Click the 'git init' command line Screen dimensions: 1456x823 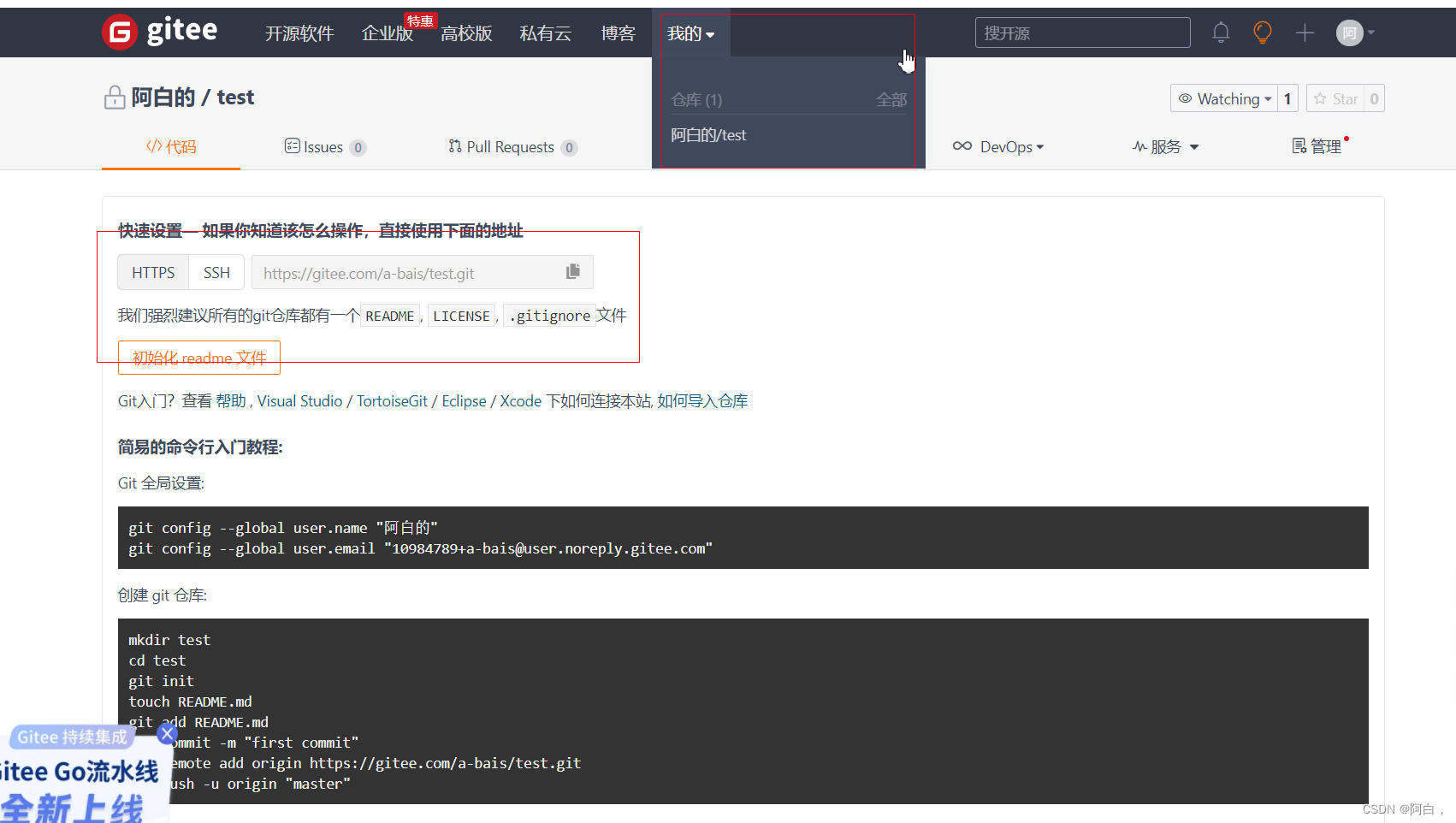[162, 681]
